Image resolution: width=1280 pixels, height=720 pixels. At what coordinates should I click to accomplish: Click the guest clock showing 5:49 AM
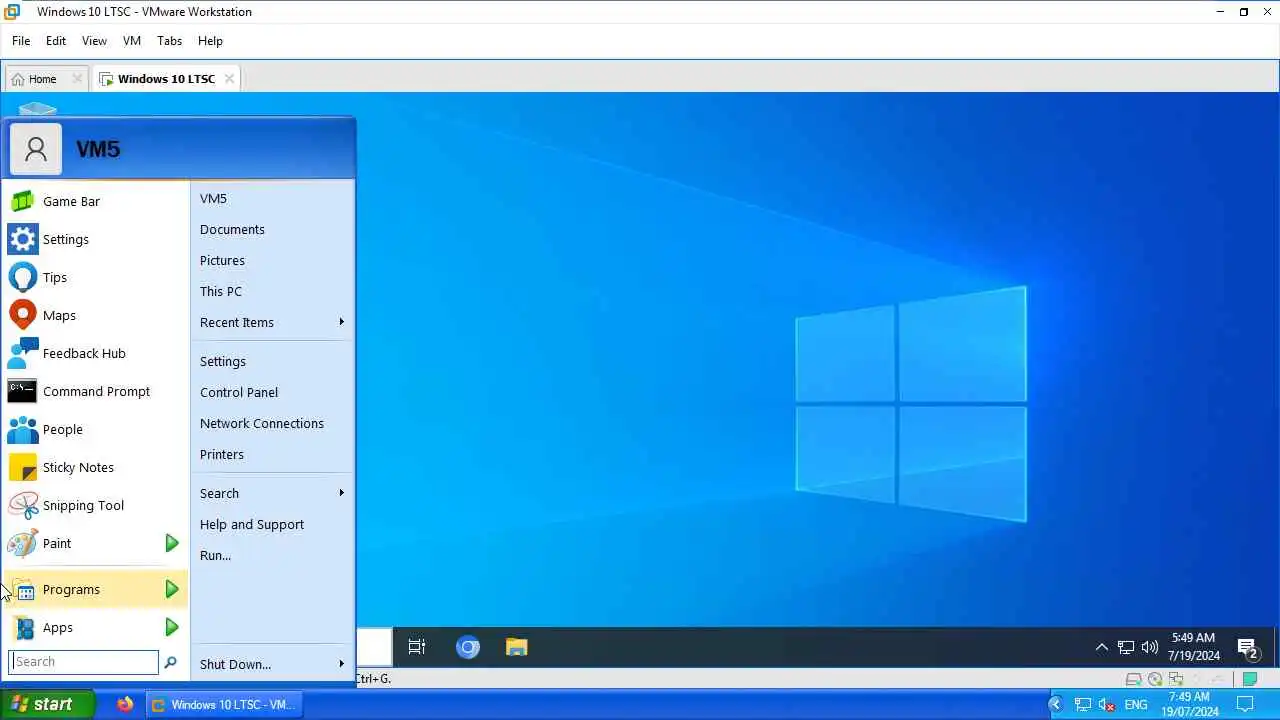pyautogui.click(x=1193, y=647)
